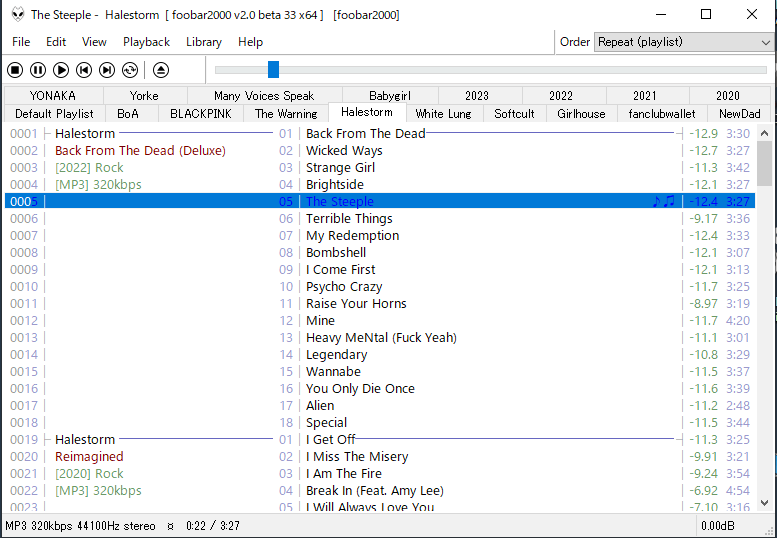Select the track Strange Girl

(x=340, y=167)
